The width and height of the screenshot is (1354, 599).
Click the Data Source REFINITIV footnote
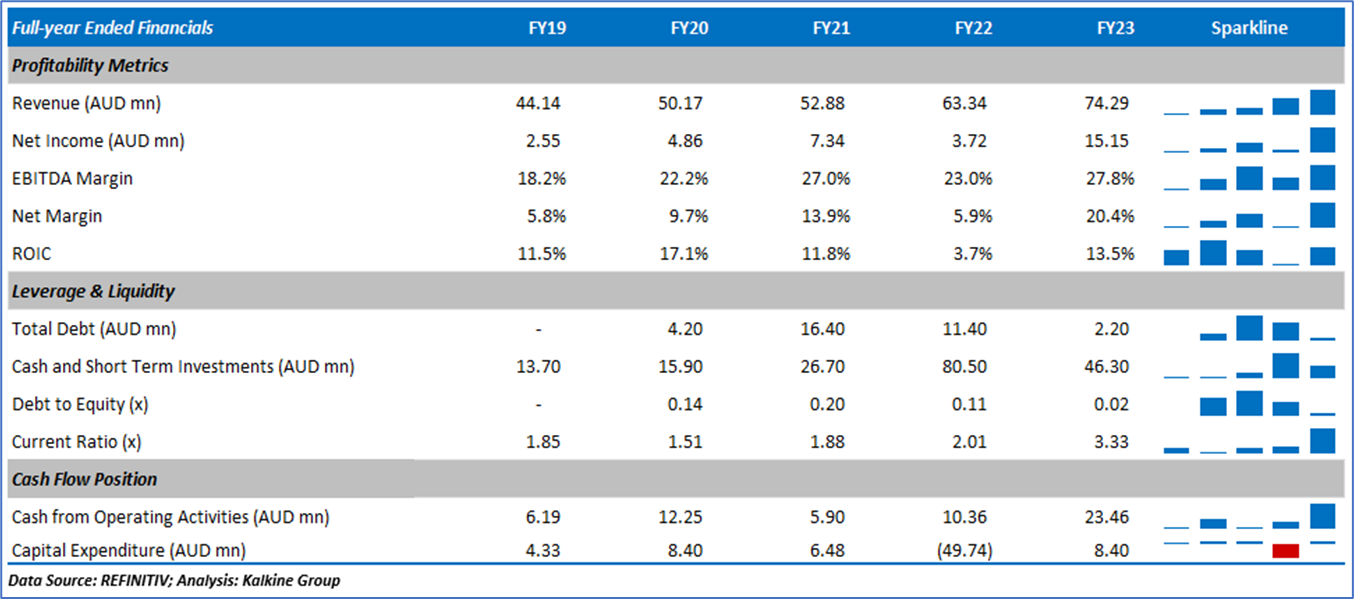pyautogui.click(x=174, y=580)
